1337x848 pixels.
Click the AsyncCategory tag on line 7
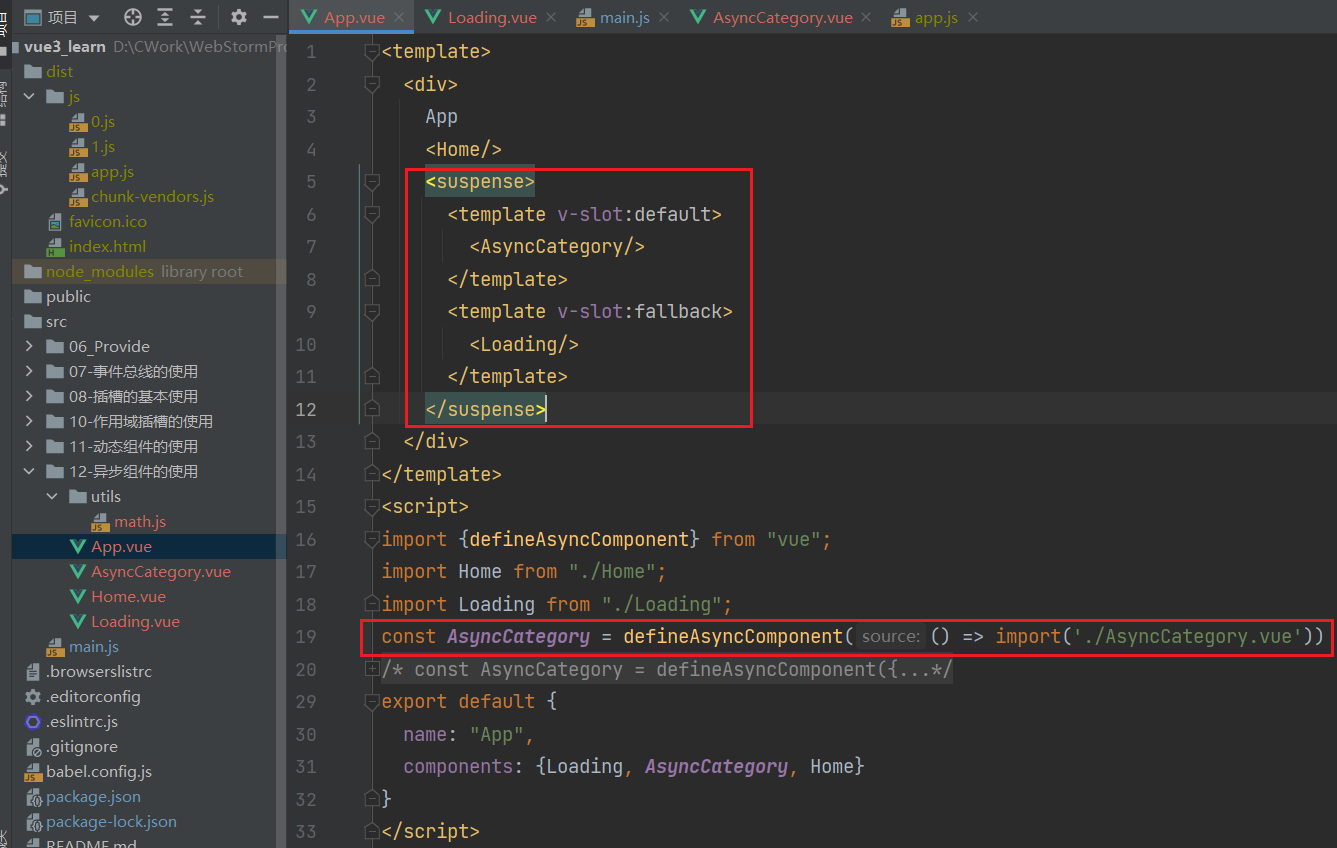coord(557,246)
